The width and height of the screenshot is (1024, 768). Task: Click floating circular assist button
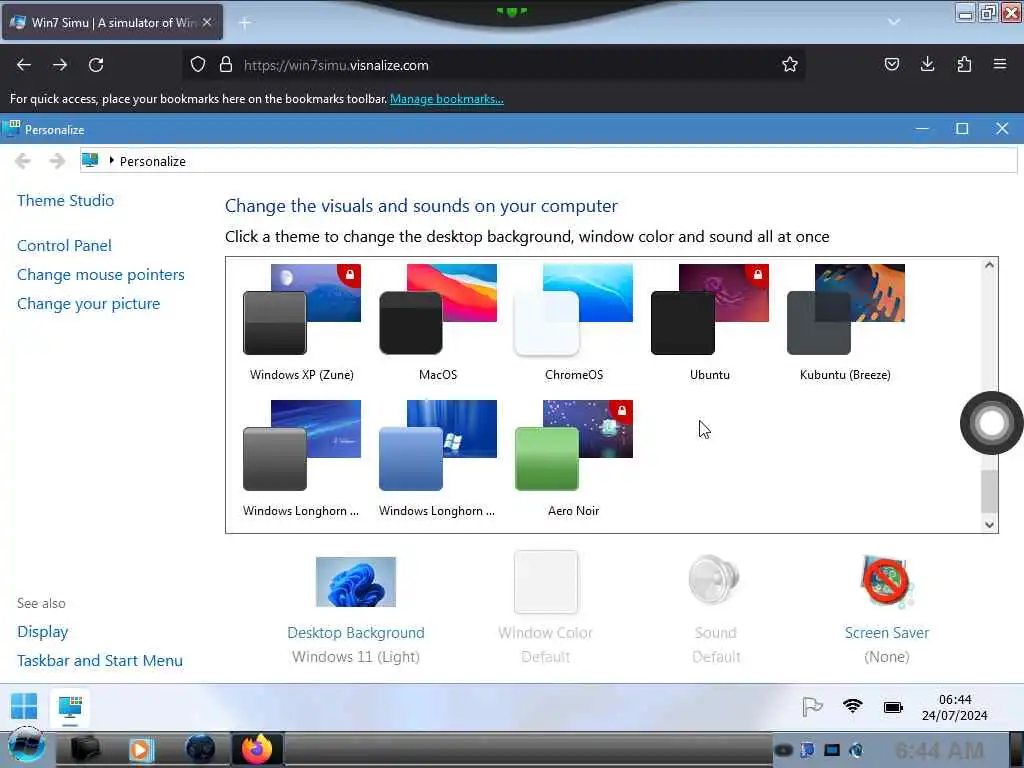coord(991,423)
